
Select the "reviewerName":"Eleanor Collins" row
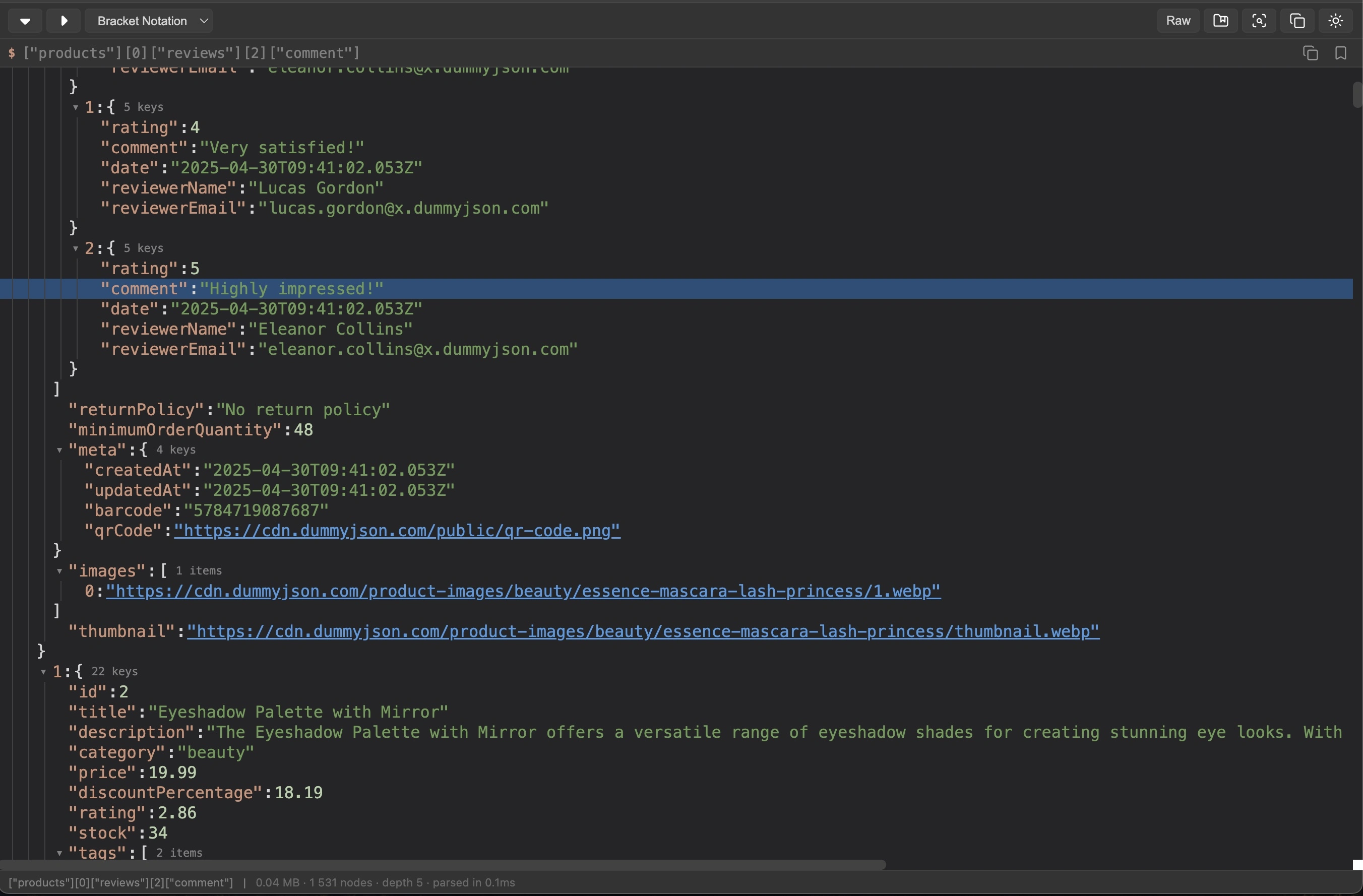point(676,329)
